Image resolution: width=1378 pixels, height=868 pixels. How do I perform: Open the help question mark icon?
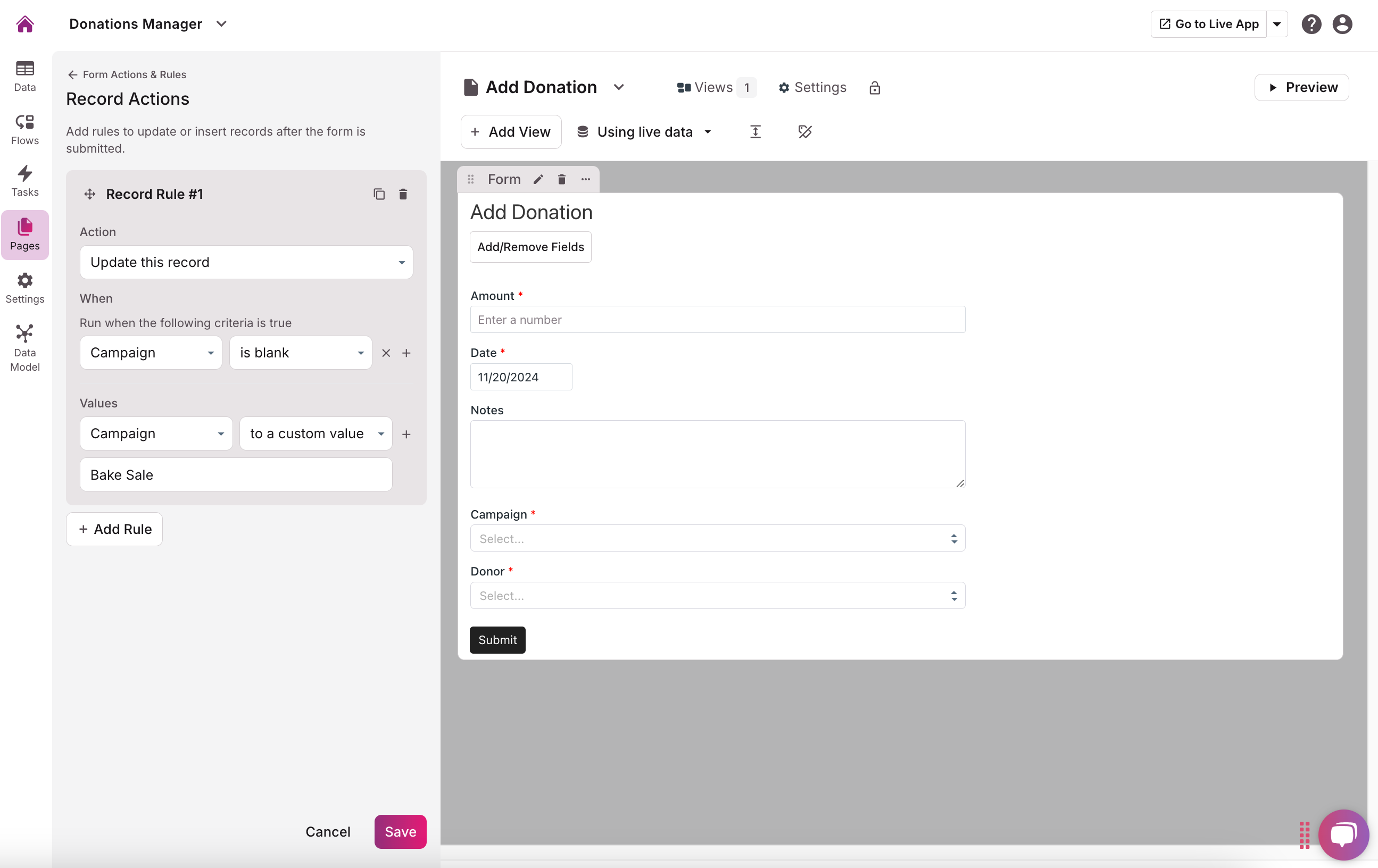click(1311, 24)
